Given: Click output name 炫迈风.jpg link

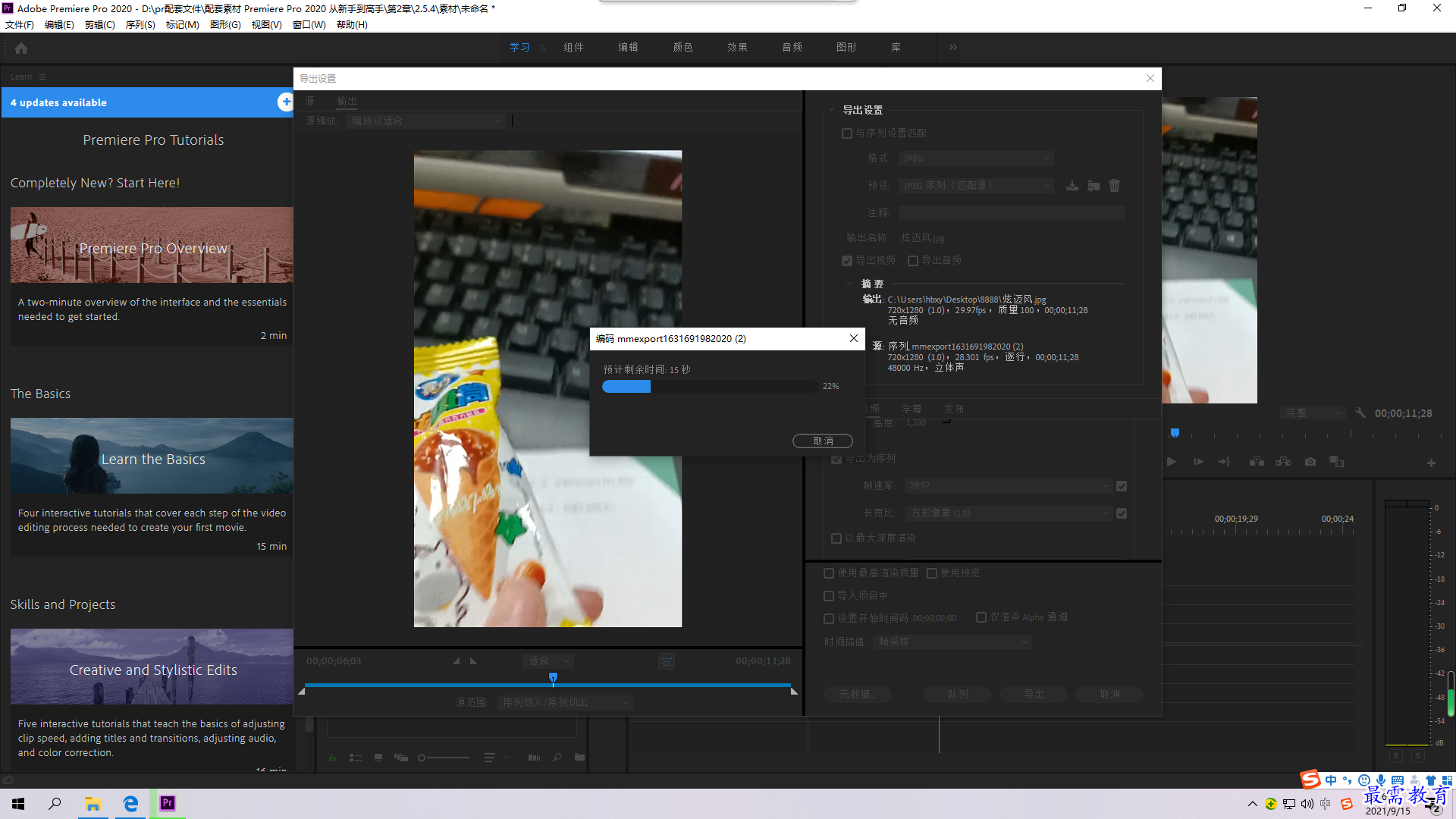Looking at the screenshot, I should (923, 238).
